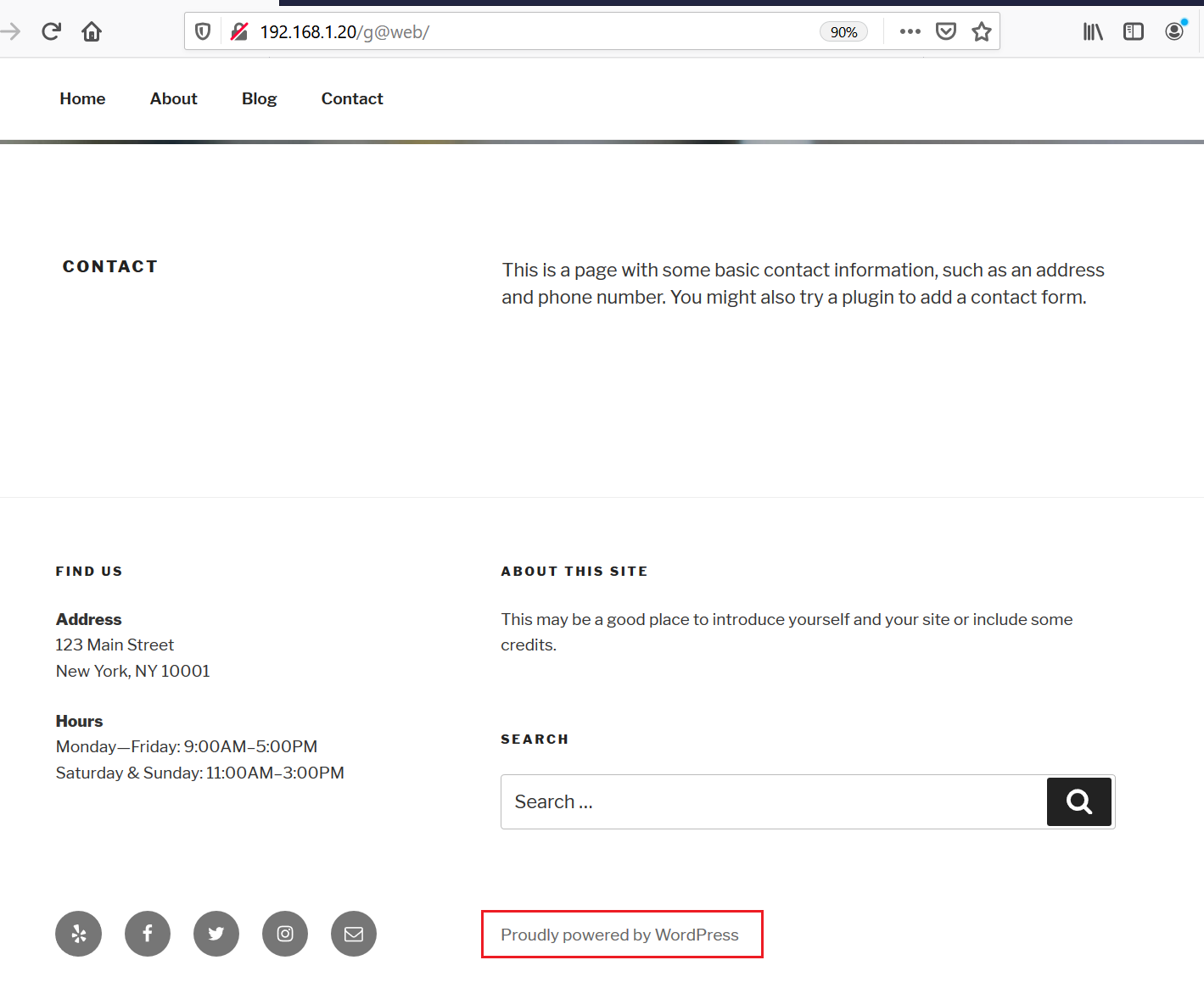Open the tracking protection shield icon
The image size is (1204, 988).
[x=203, y=32]
